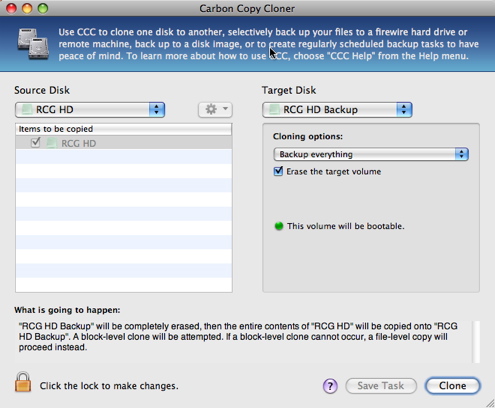Select the RCG HD row in items list

click(123, 143)
